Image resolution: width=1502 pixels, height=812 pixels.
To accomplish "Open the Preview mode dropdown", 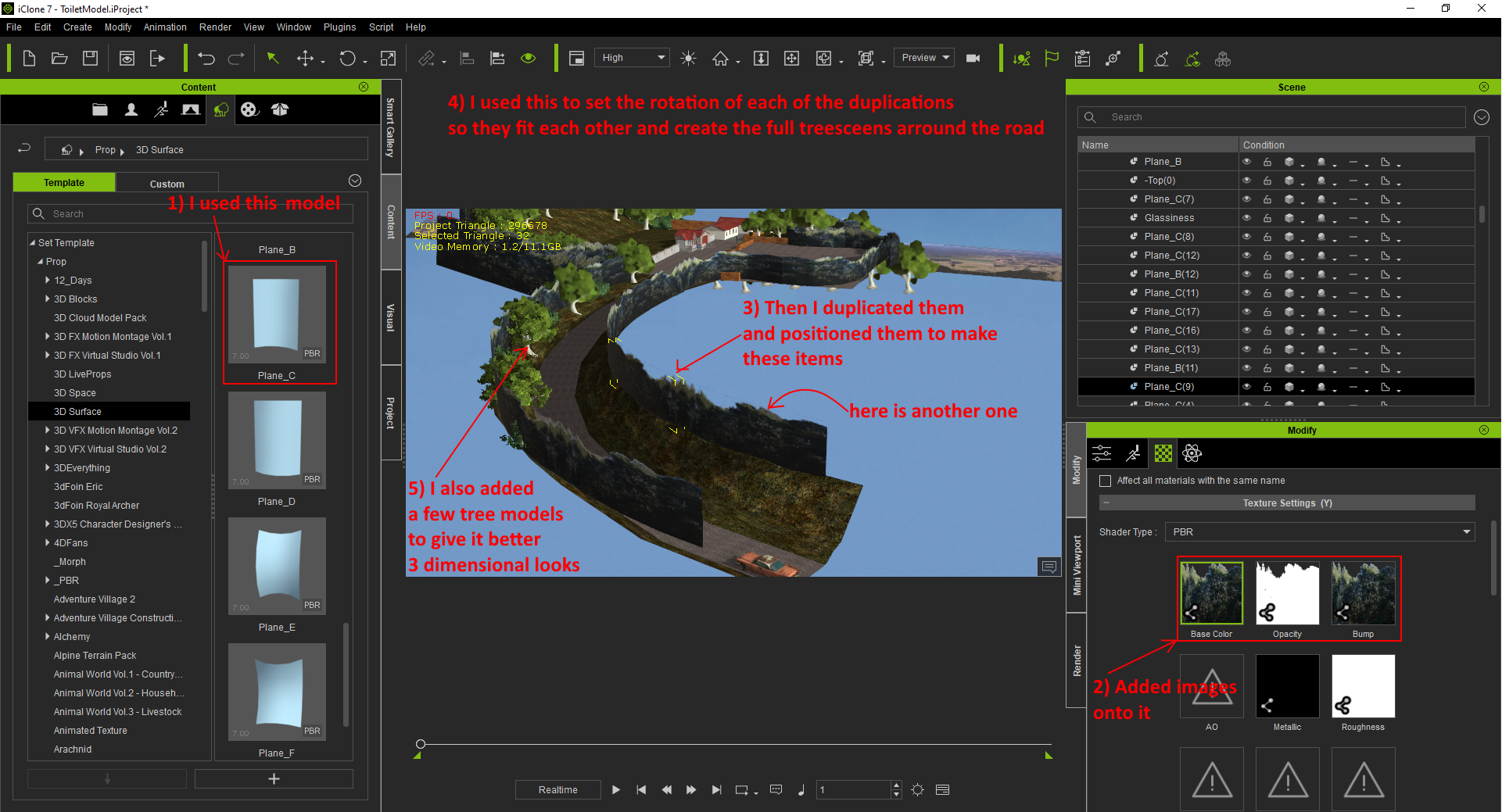I will click(x=924, y=58).
